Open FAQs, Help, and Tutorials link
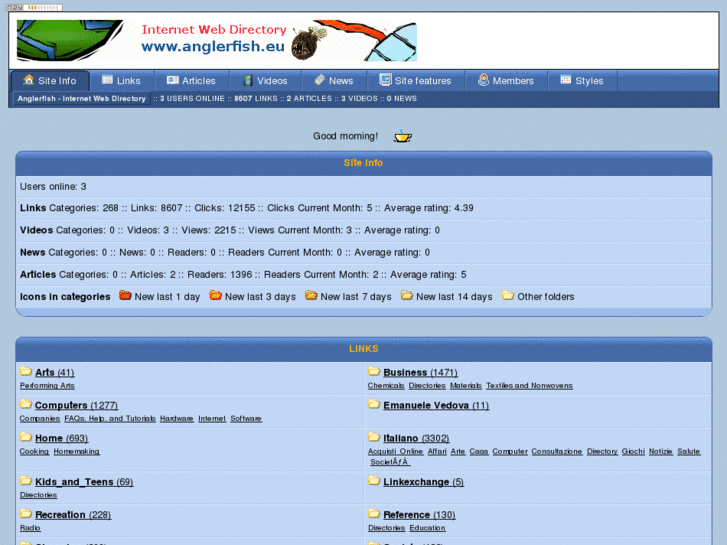Image resolution: width=727 pixels, height=545 pixels. point(110,418)
